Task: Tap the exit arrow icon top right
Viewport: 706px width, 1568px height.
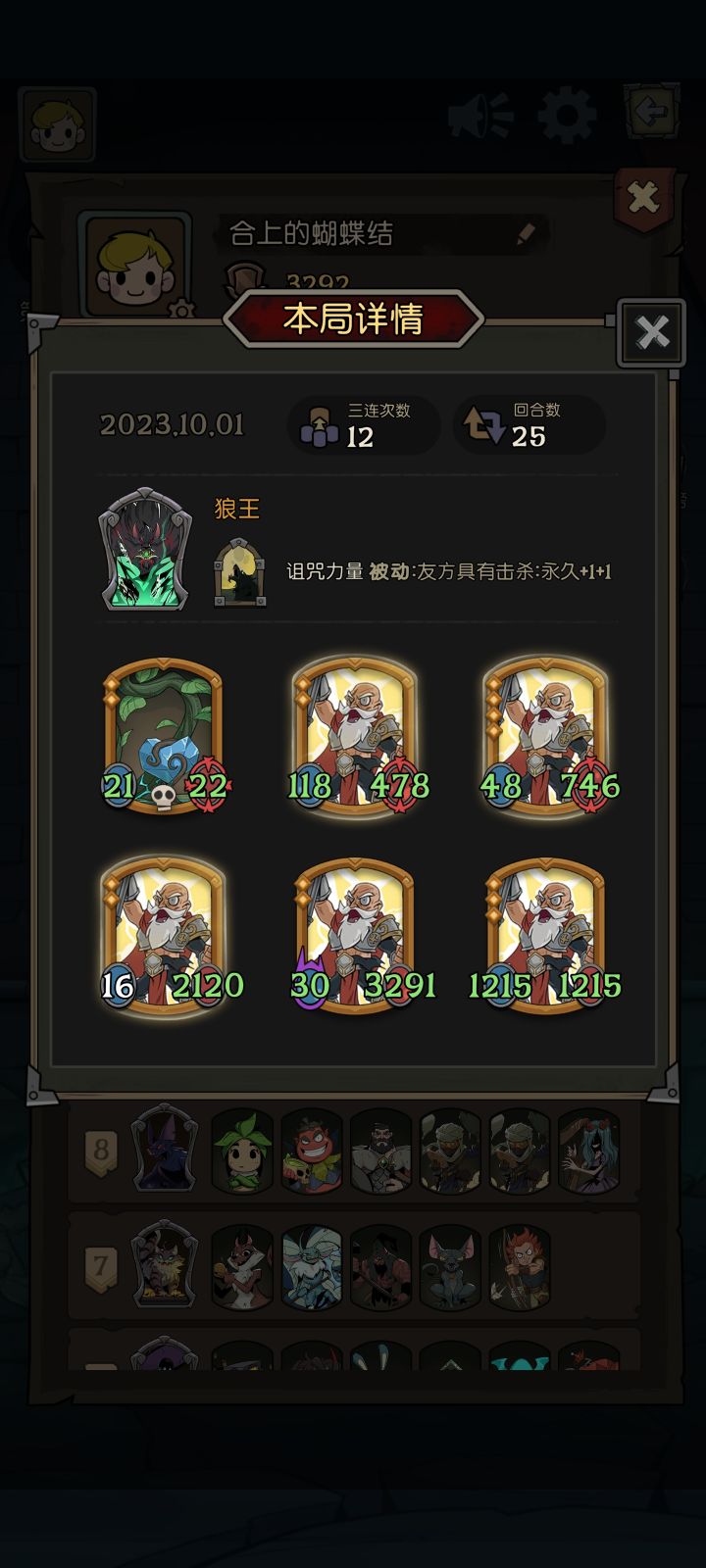Action: 652,112
